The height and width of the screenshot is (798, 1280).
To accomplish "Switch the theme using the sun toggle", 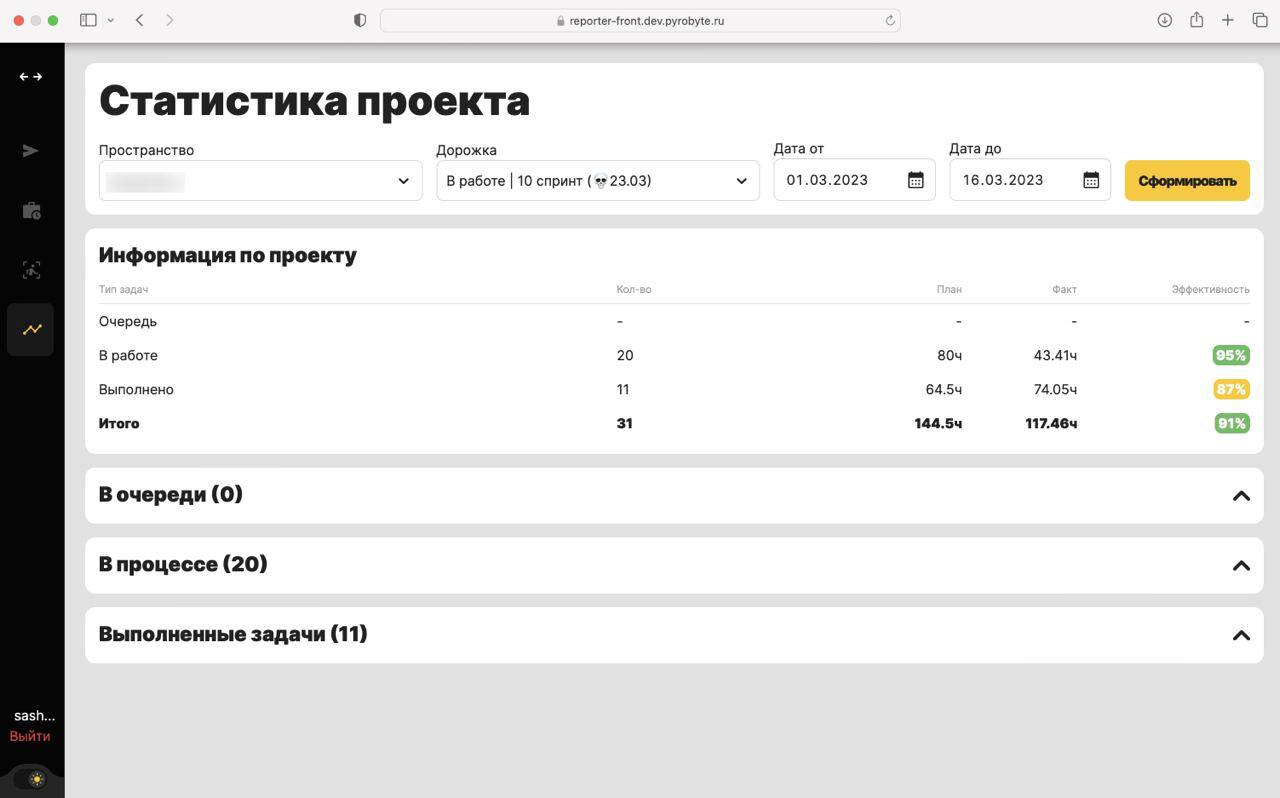I will click(35, 778).
